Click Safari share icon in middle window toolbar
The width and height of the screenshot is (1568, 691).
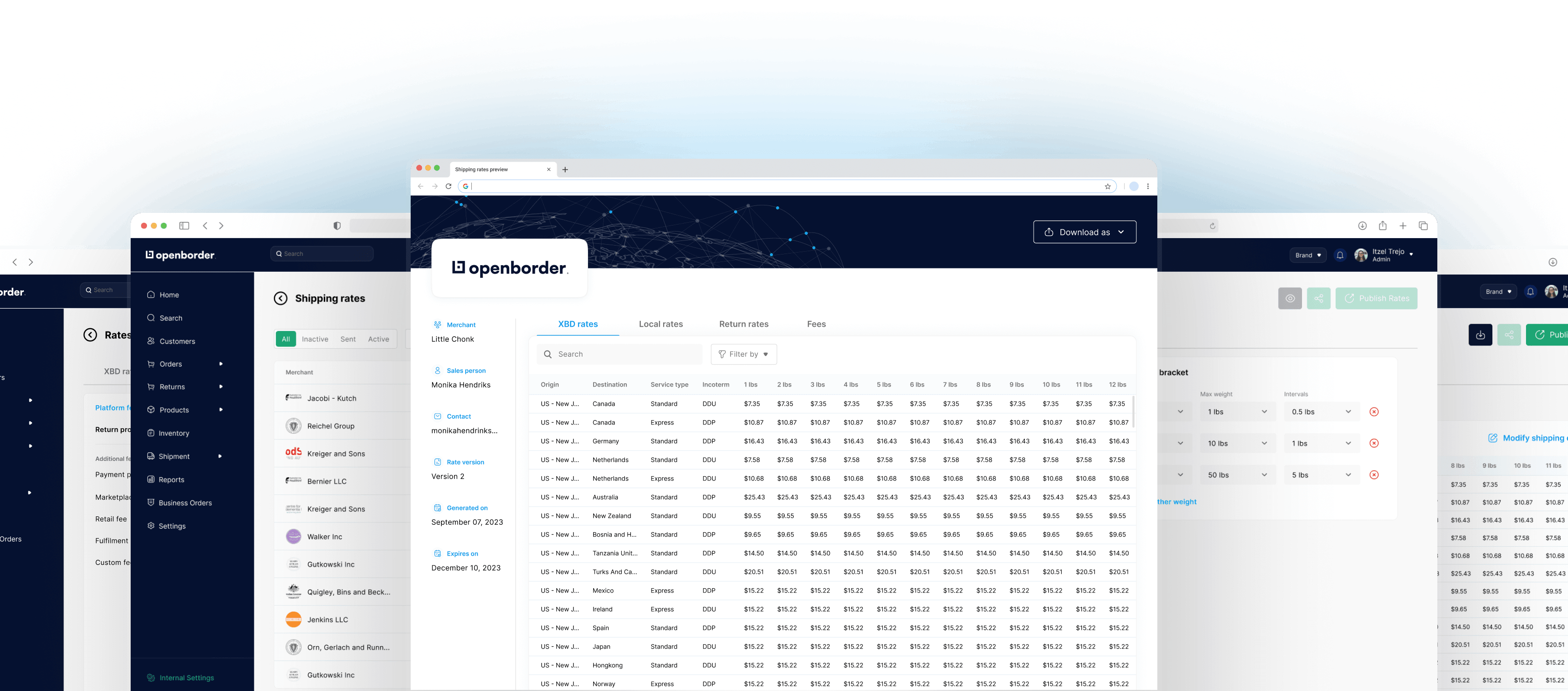(1382, 226)
